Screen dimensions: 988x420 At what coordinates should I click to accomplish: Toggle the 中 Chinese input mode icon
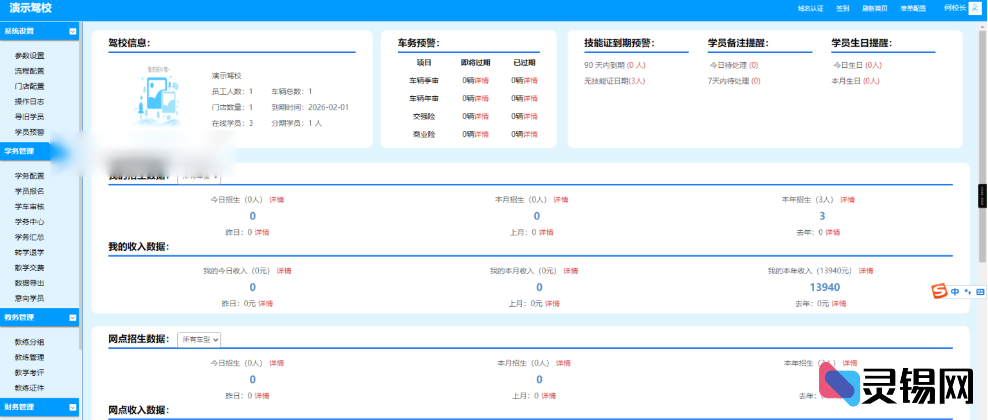[955, 292]
